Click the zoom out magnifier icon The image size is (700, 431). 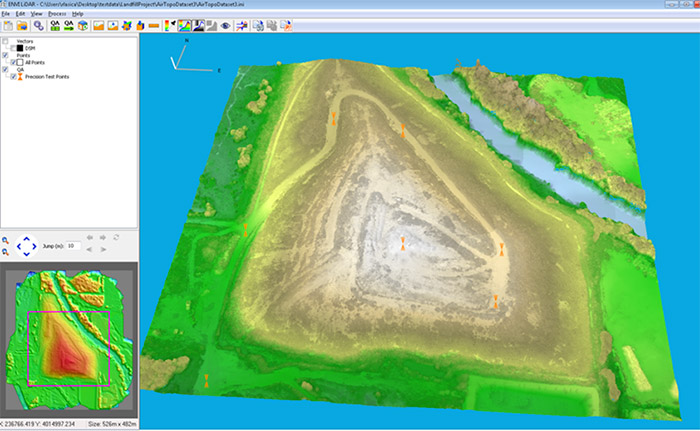[x=6, y=252]
